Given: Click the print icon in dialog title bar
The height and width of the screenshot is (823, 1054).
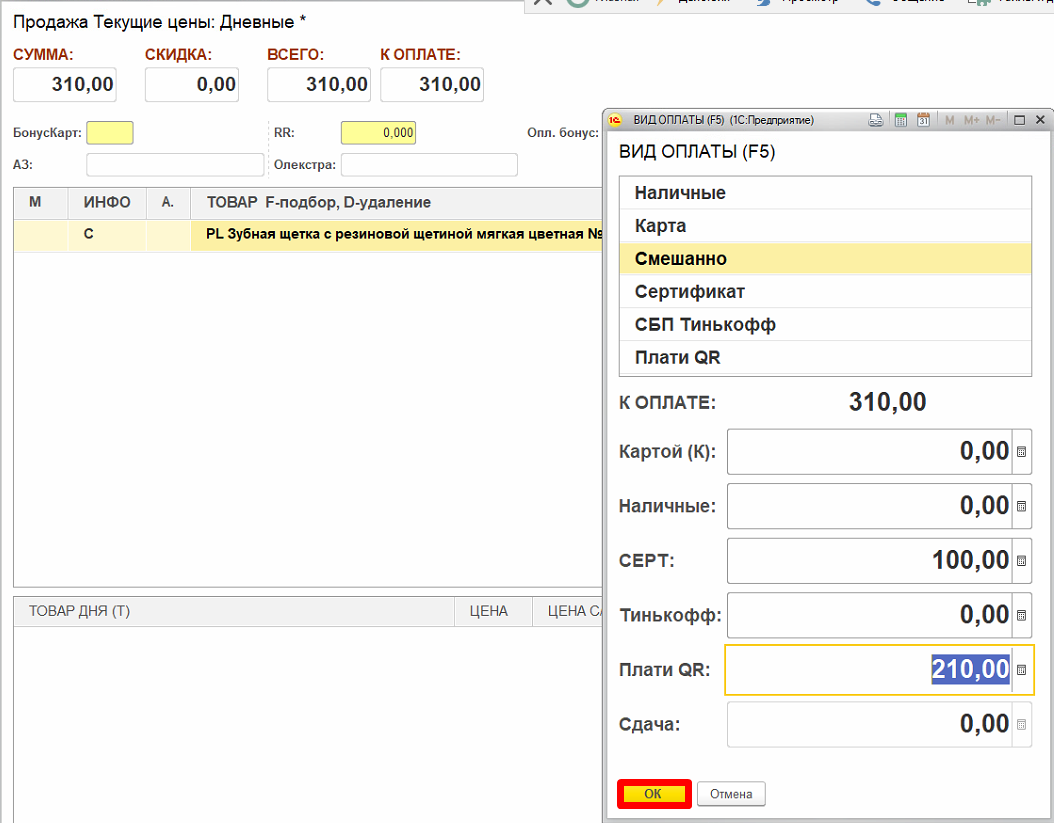Looking at the screenshot, I should click(x=876, y=120).
